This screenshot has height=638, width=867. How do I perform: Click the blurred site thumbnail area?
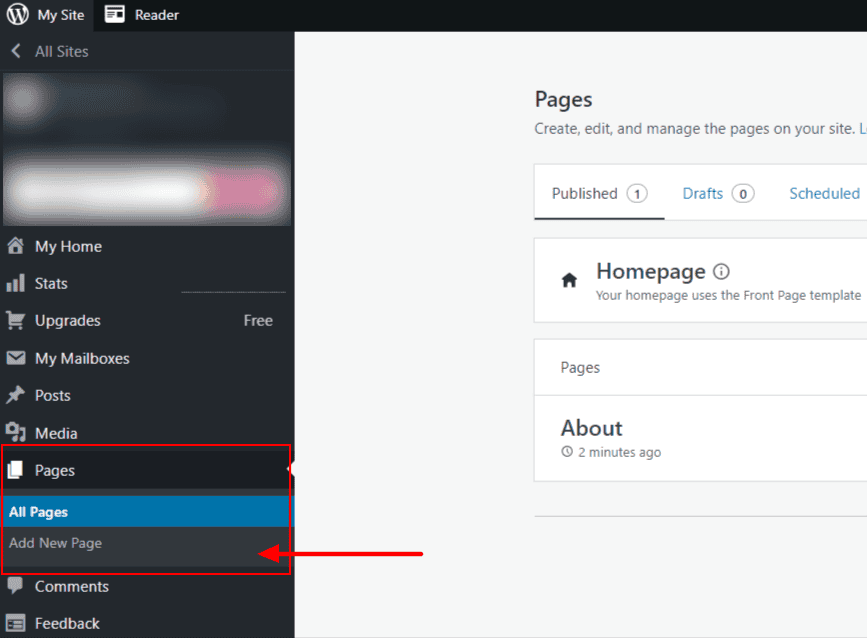point(147,148)
